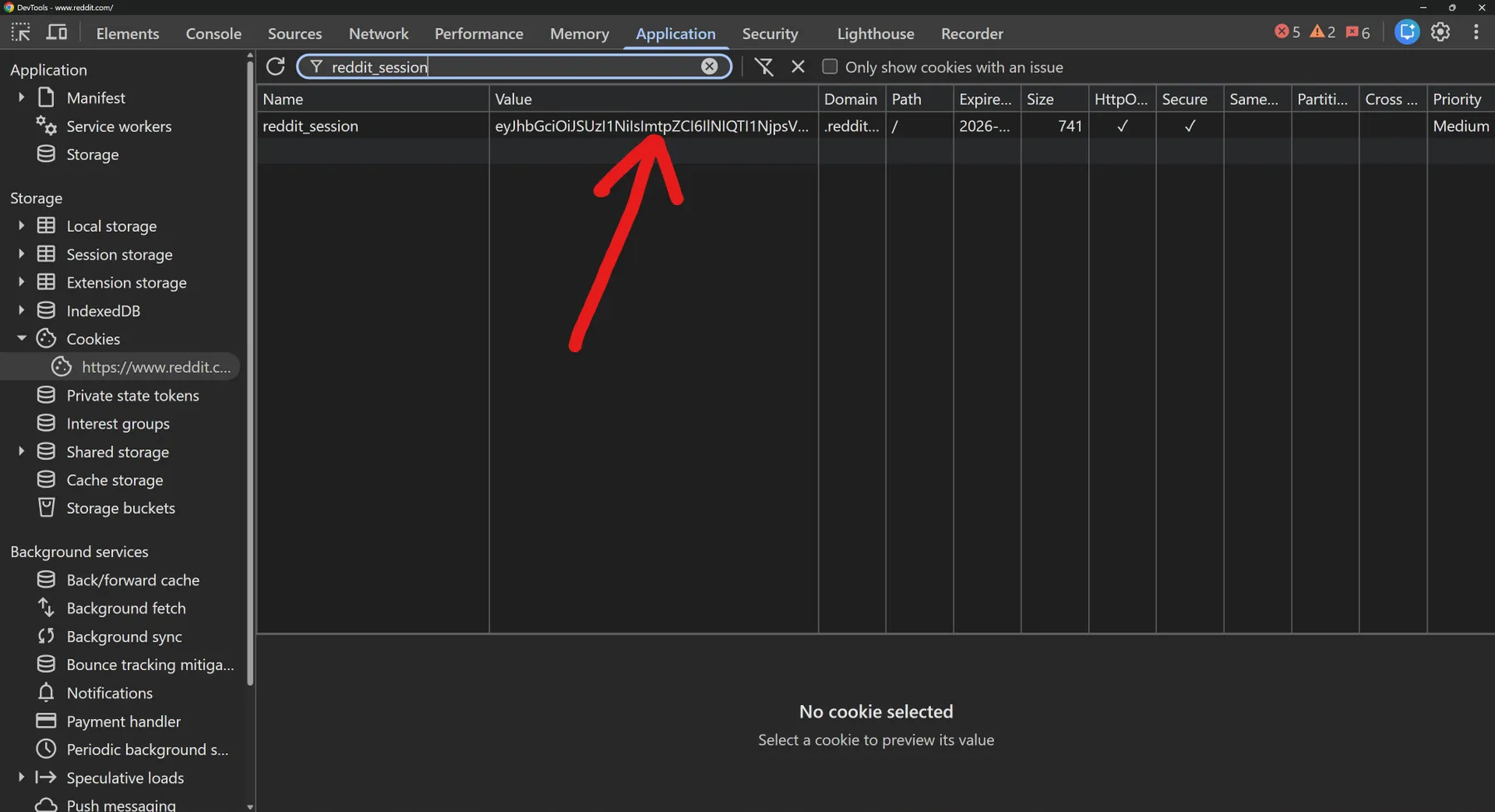Open Cache storage
This screenshot has width=1495, height=812.
115,480
